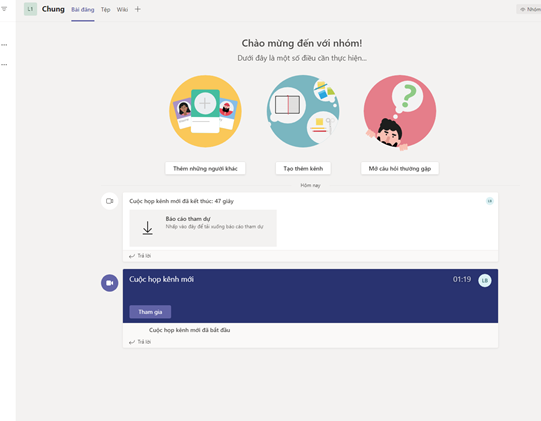This screenshot has height=421, width=541.
Task: Switch to the Tệp tab
Action: [106, 10]
